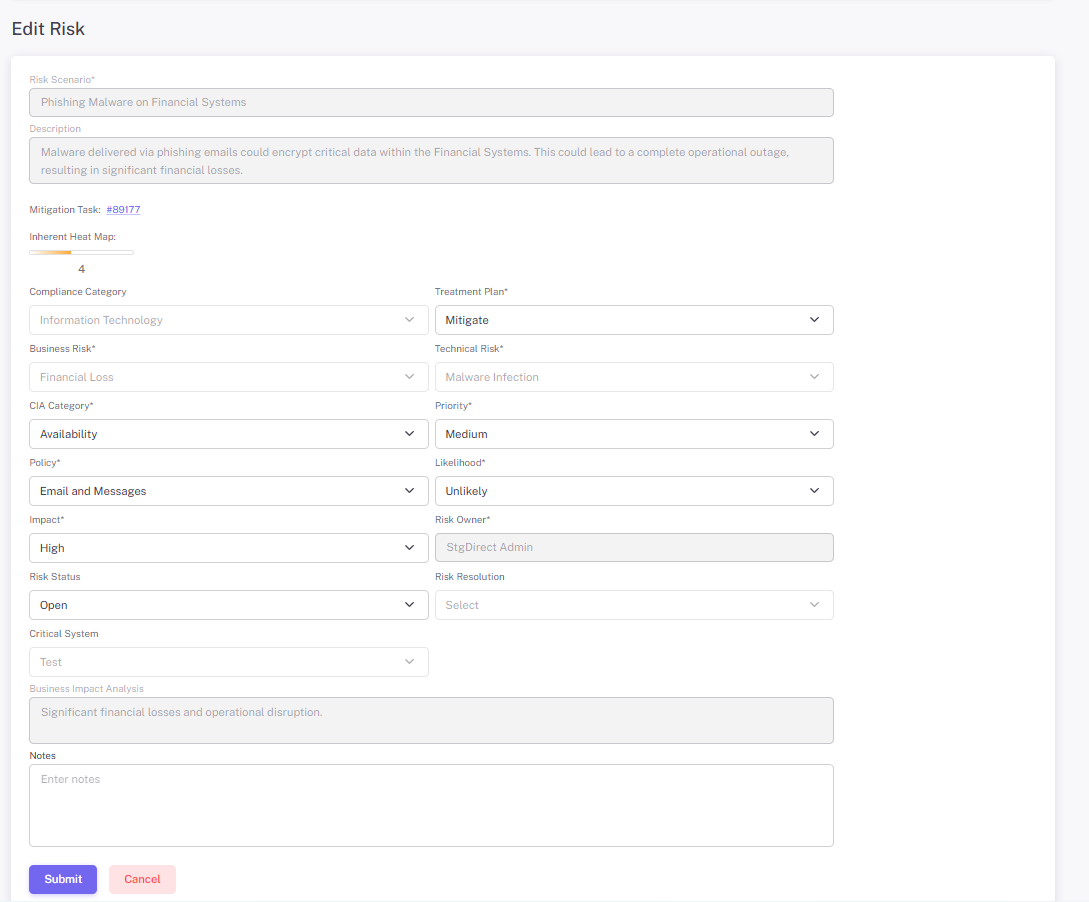Open the Priority dropdown set to Medium

point(633,434)
